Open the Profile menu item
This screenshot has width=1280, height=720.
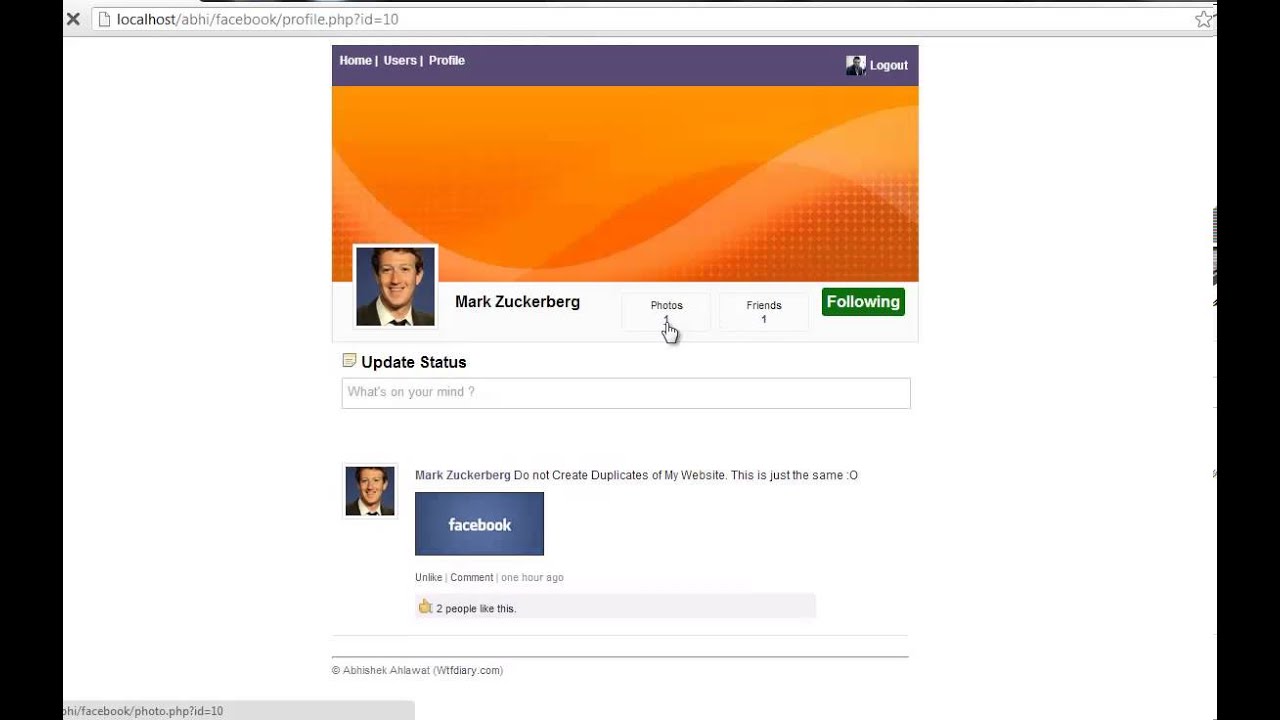click(447, 60)
